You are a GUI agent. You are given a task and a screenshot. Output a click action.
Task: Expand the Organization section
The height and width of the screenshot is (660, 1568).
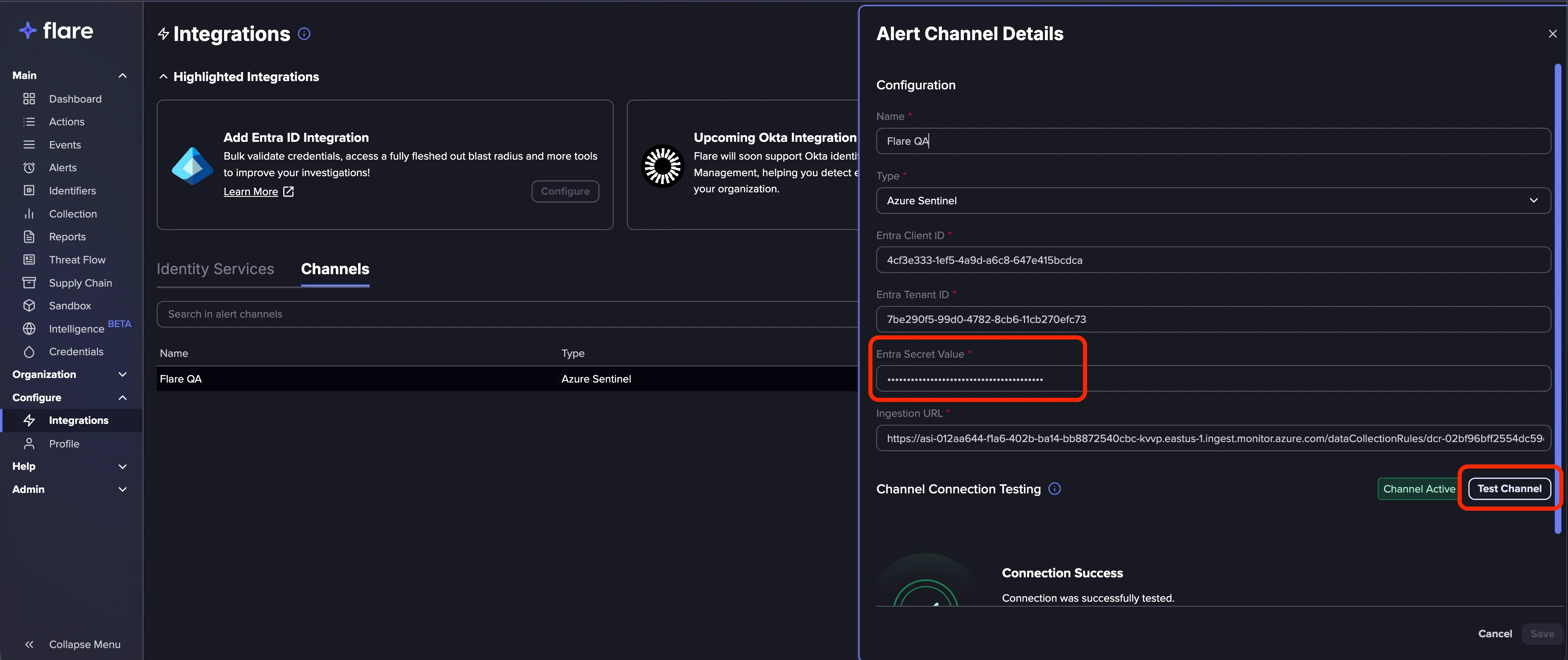click(122, 374)
